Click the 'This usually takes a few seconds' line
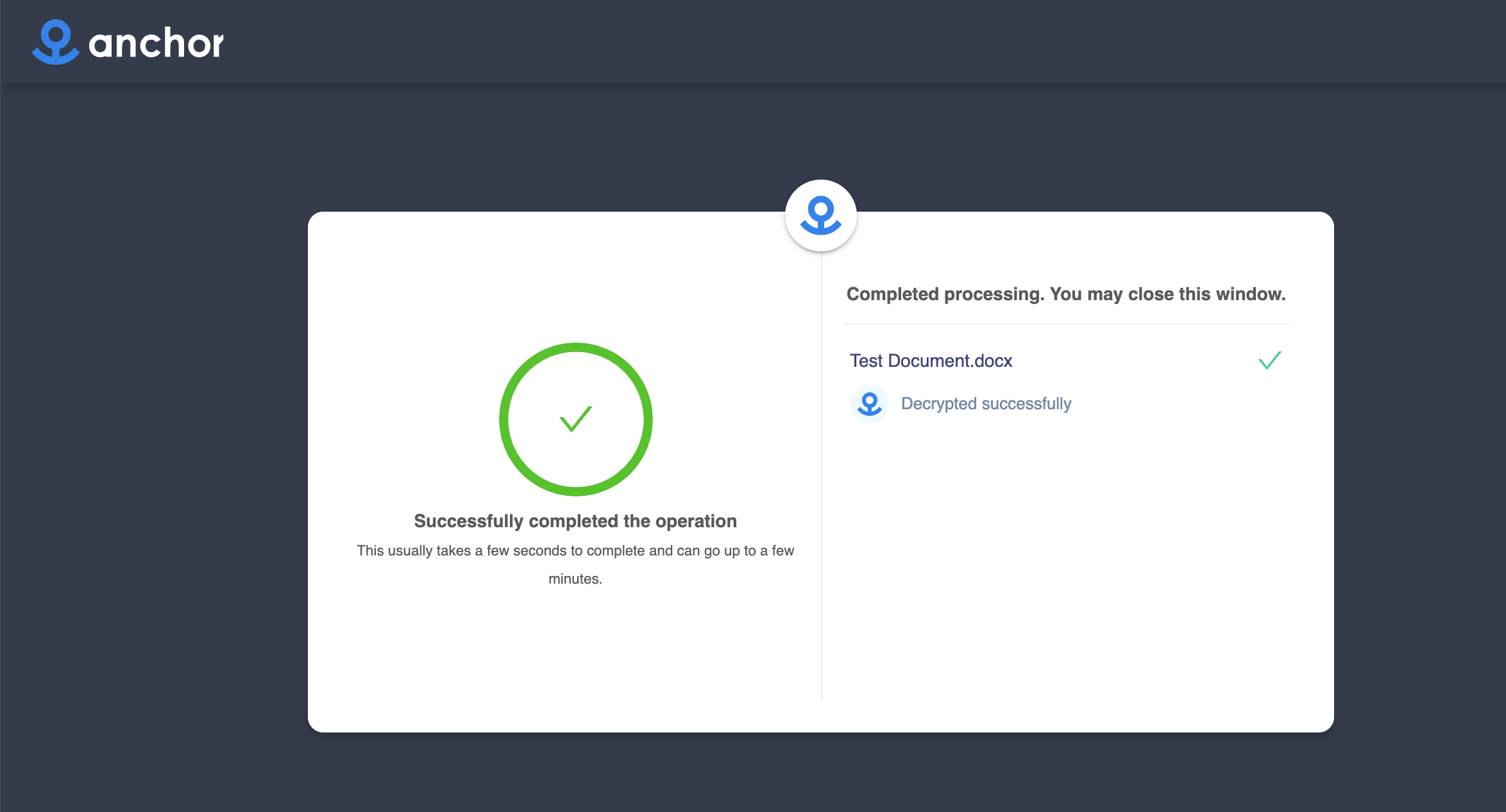Screen dimensions: 1506x812 575,551
